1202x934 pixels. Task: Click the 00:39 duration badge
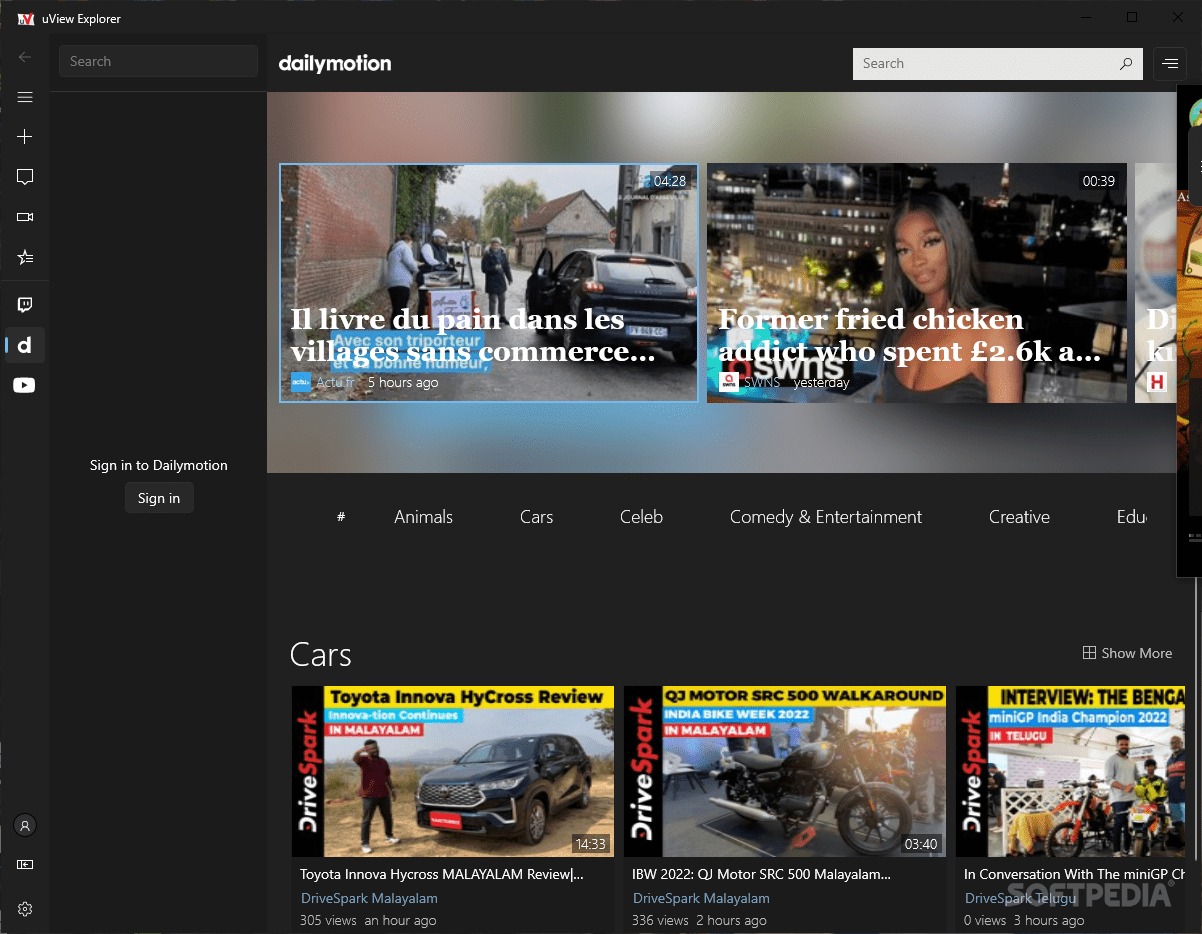click(x=1099, y=181)
